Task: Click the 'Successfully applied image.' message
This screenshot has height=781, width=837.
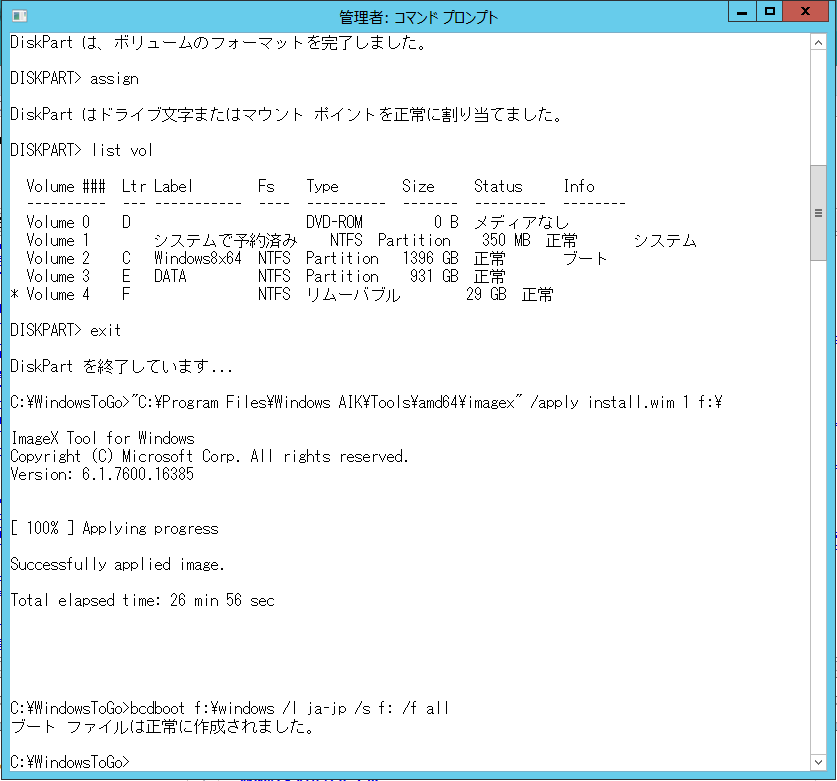Action: 117,564
